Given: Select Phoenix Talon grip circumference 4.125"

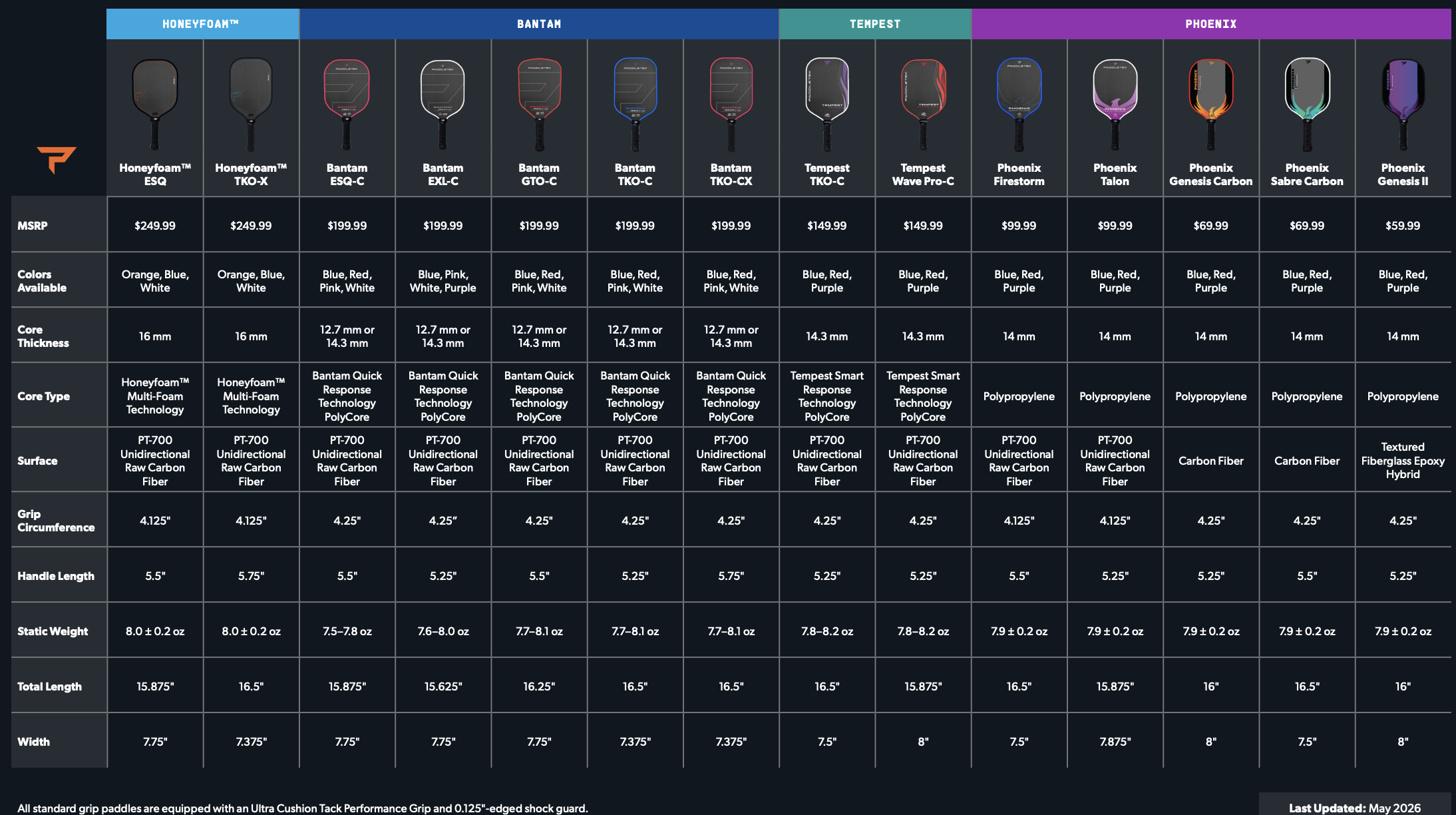Looking at the screenshot, I should click(x=1115, y=521).
